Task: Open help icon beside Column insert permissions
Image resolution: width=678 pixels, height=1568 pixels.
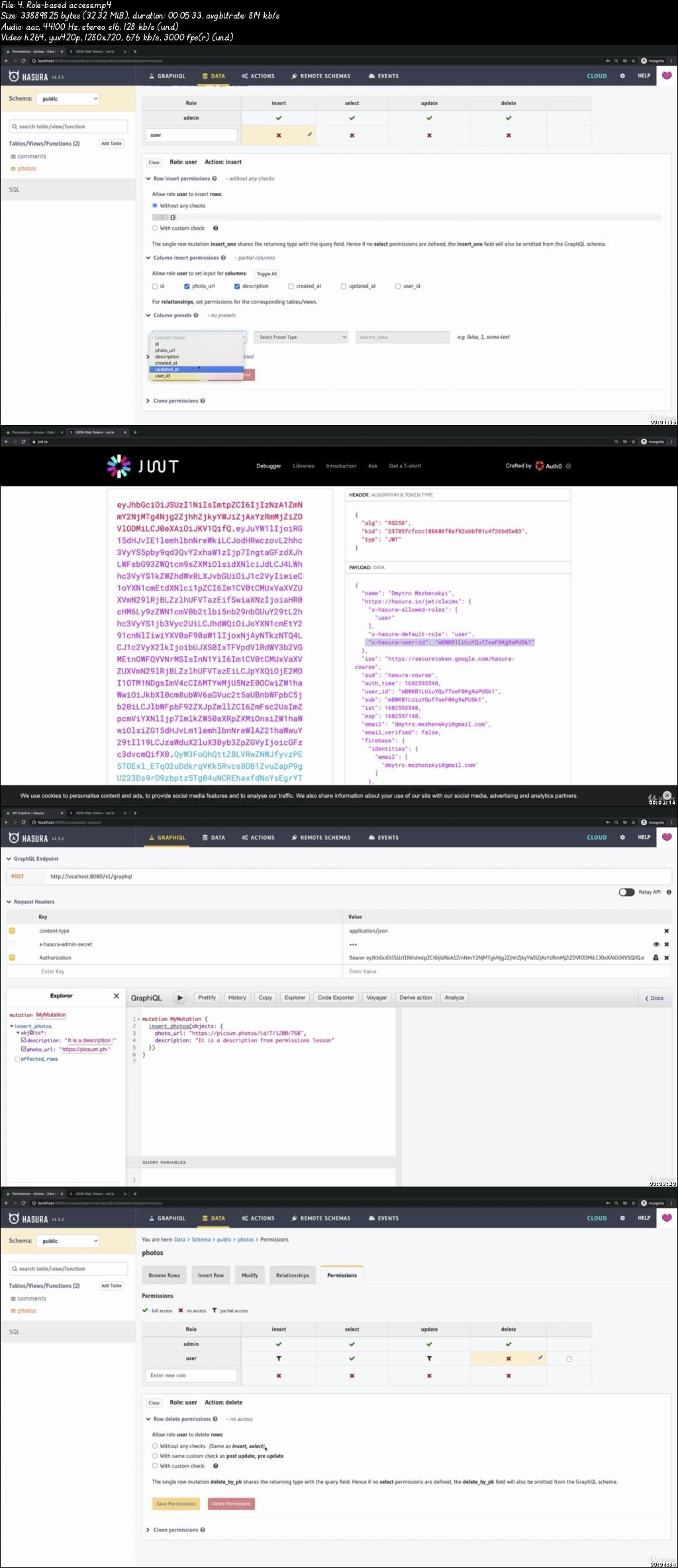Action: [223, 258]
